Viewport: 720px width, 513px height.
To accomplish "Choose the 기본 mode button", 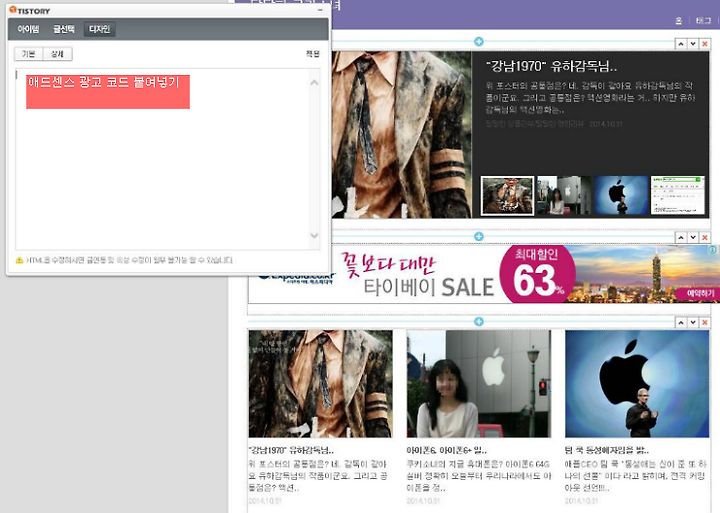I will 28,54.
